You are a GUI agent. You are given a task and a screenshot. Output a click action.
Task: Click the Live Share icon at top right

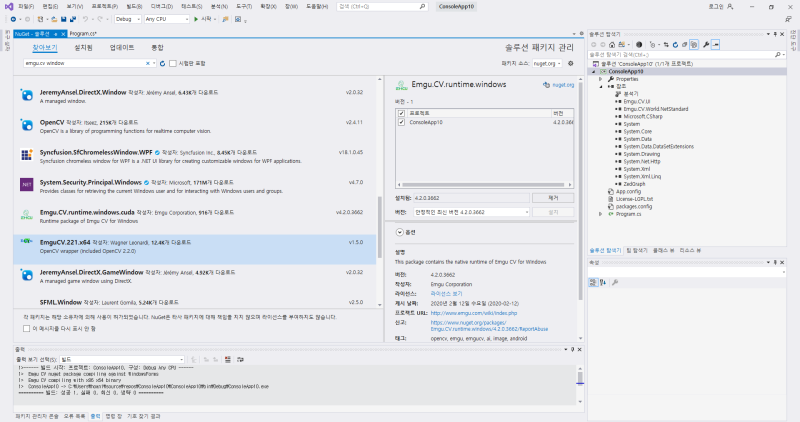coord(789,19)
